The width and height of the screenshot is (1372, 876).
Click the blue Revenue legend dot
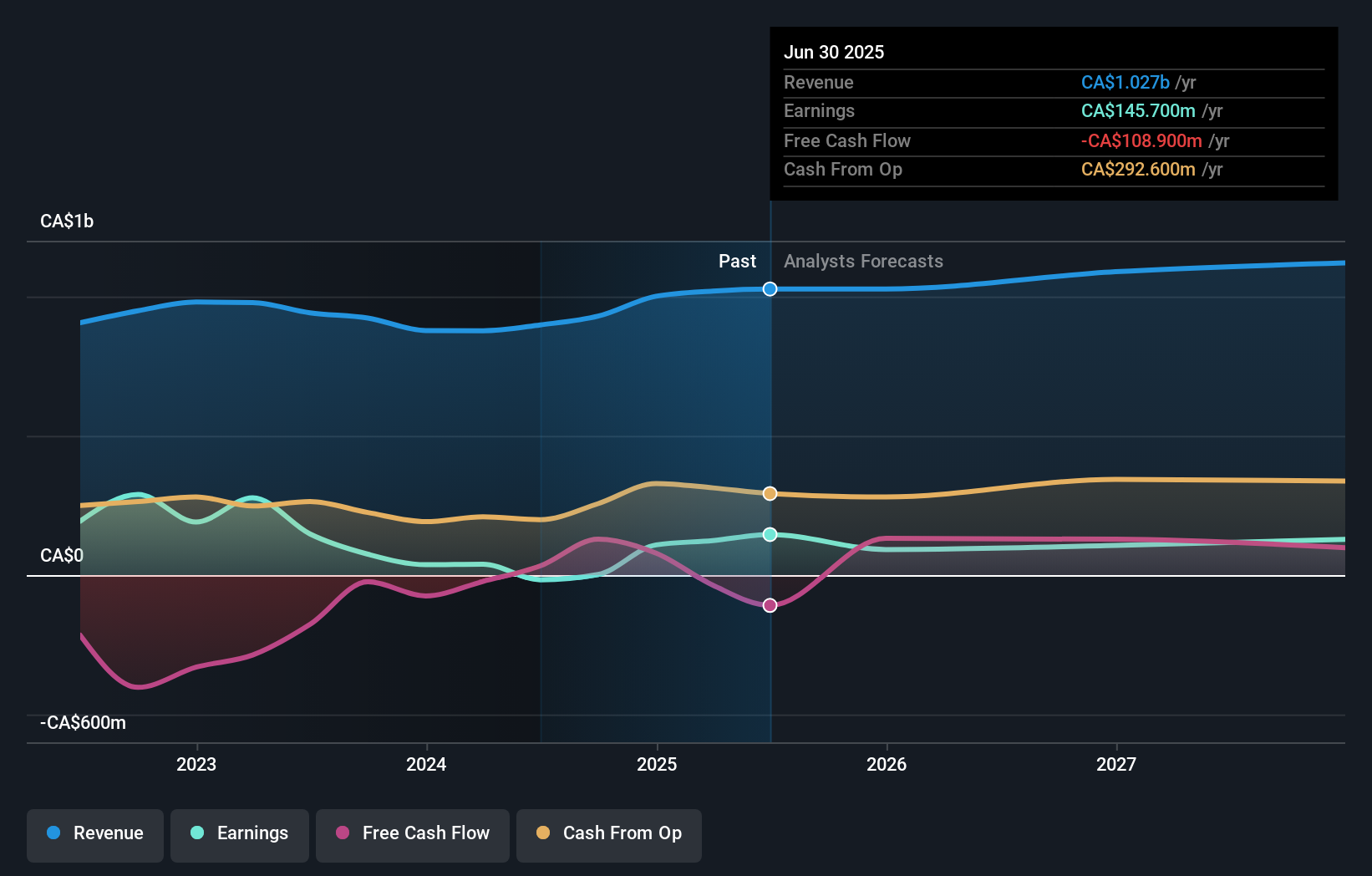53,833
